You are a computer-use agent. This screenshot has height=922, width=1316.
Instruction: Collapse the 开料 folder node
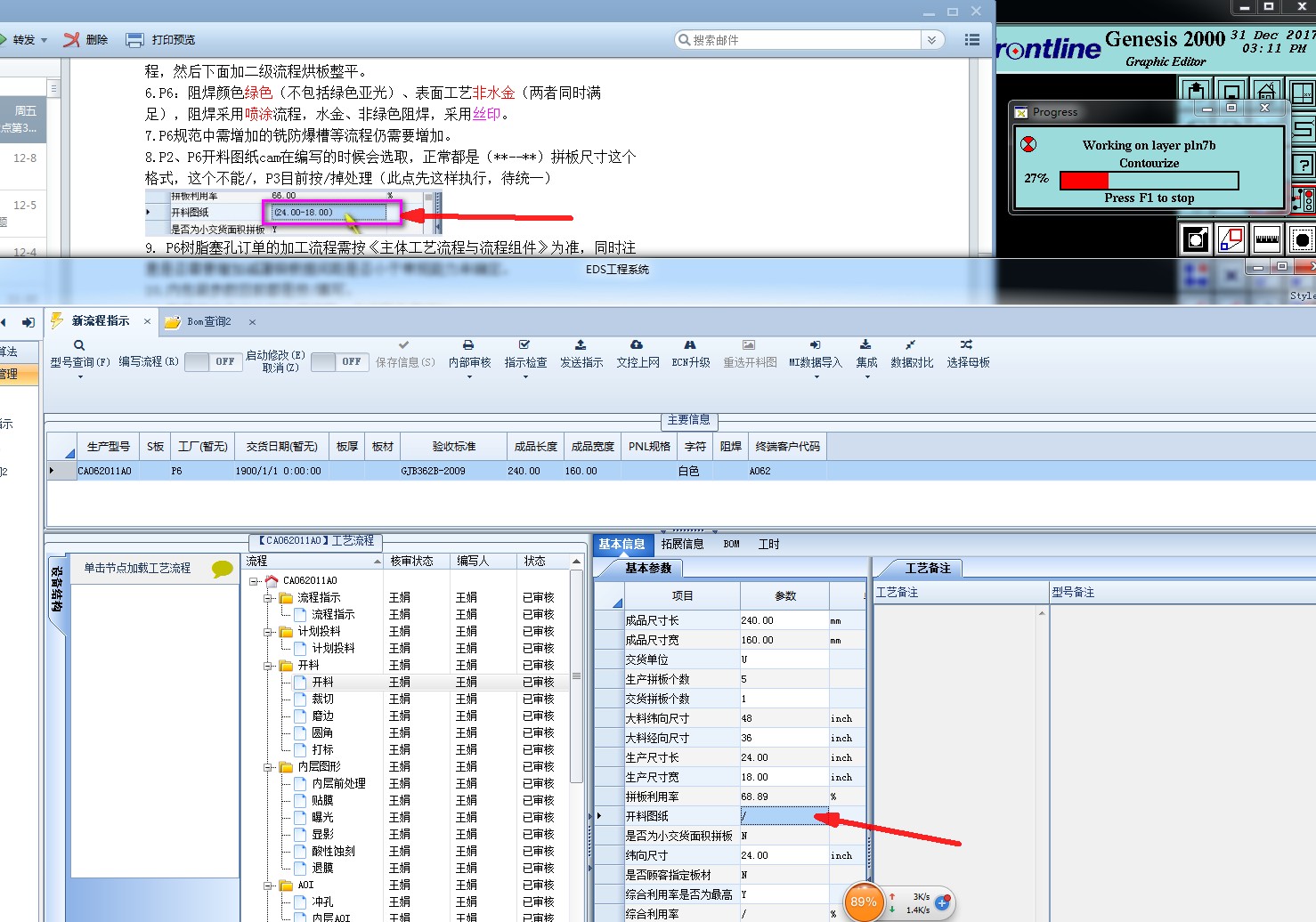tap(268, 666)
